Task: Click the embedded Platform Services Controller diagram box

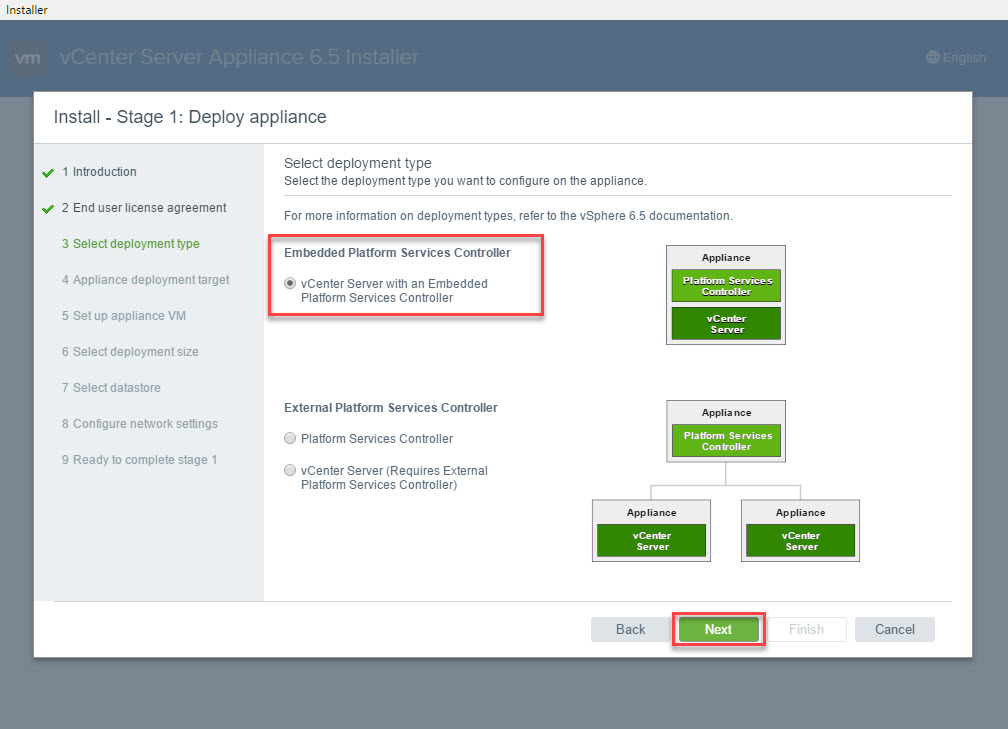Action: [726, 286]
